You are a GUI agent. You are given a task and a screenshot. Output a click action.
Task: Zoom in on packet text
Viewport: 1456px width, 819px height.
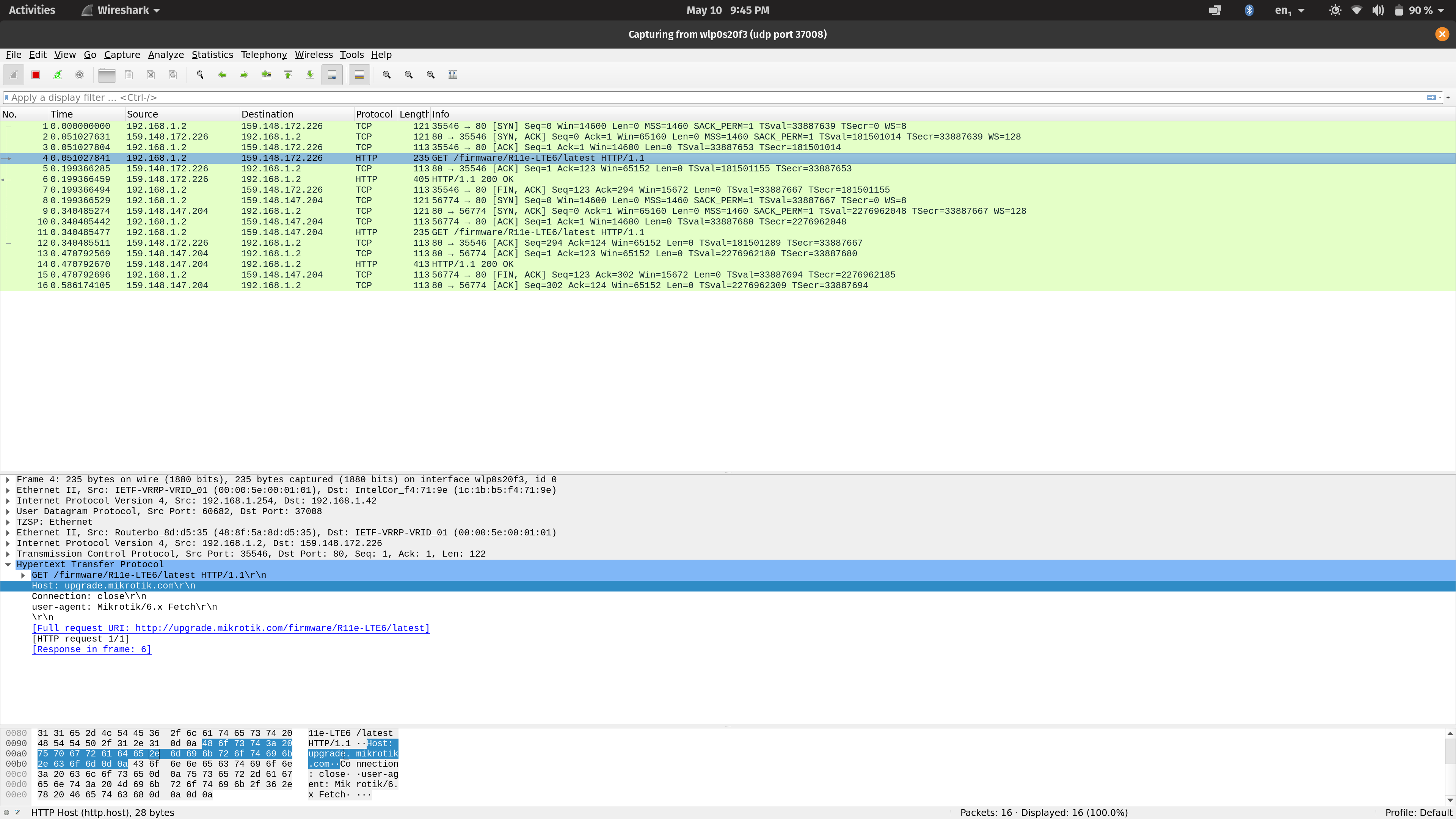coord(387,75)
